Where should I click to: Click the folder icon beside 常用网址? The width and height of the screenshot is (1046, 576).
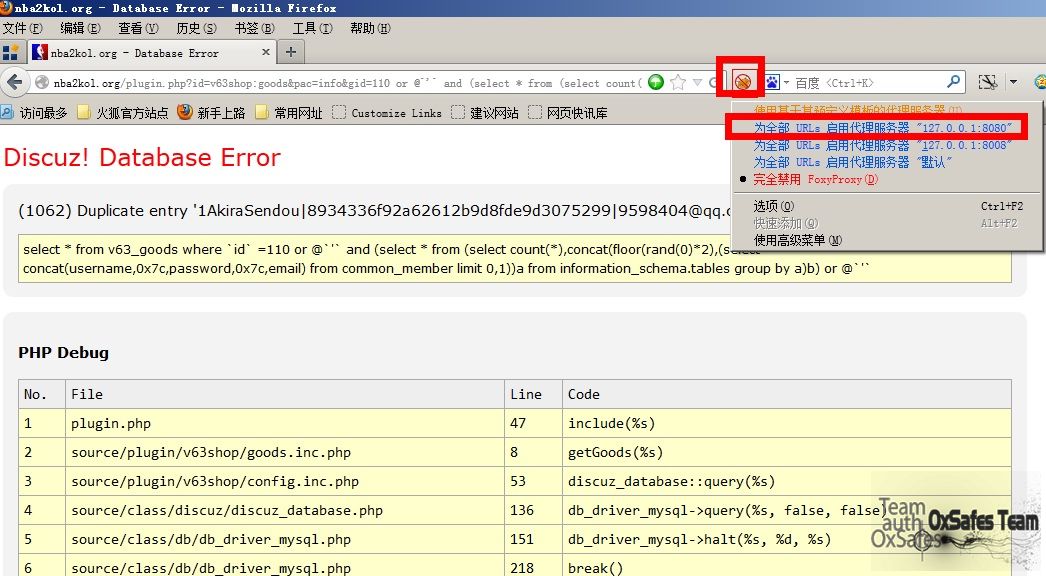point(262,113)
